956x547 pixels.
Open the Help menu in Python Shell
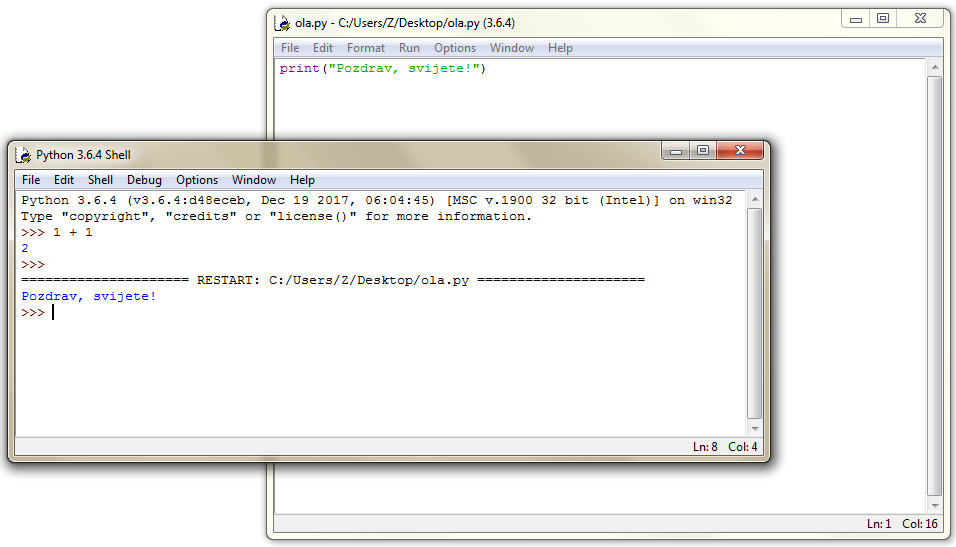pyautogui.click(x=302, y=180)
